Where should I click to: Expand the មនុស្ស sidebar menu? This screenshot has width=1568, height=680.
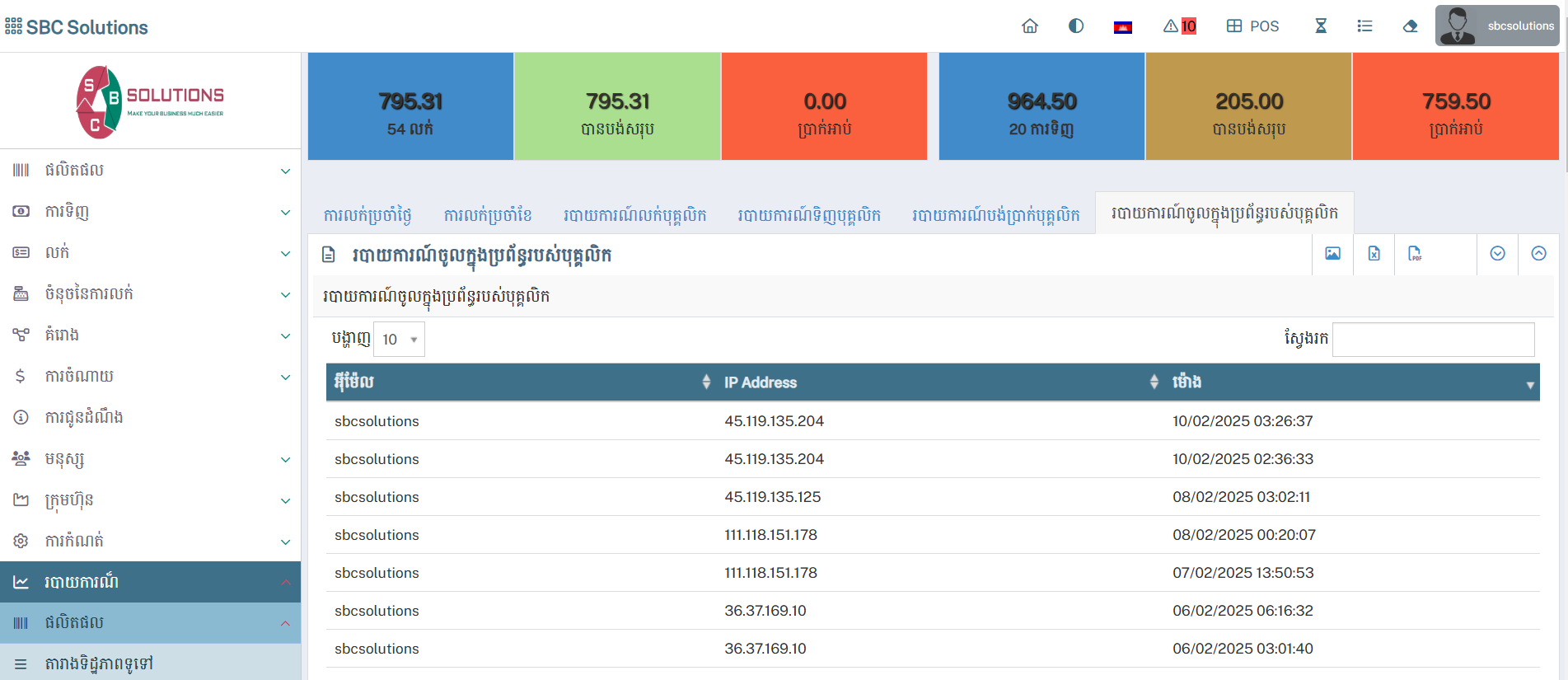150,459
